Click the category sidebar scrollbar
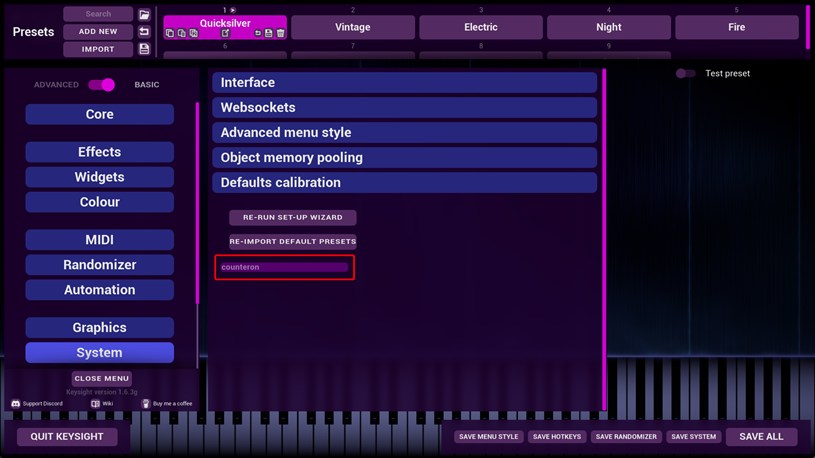This screenshot has width=815, height=458. coord(198,203)
